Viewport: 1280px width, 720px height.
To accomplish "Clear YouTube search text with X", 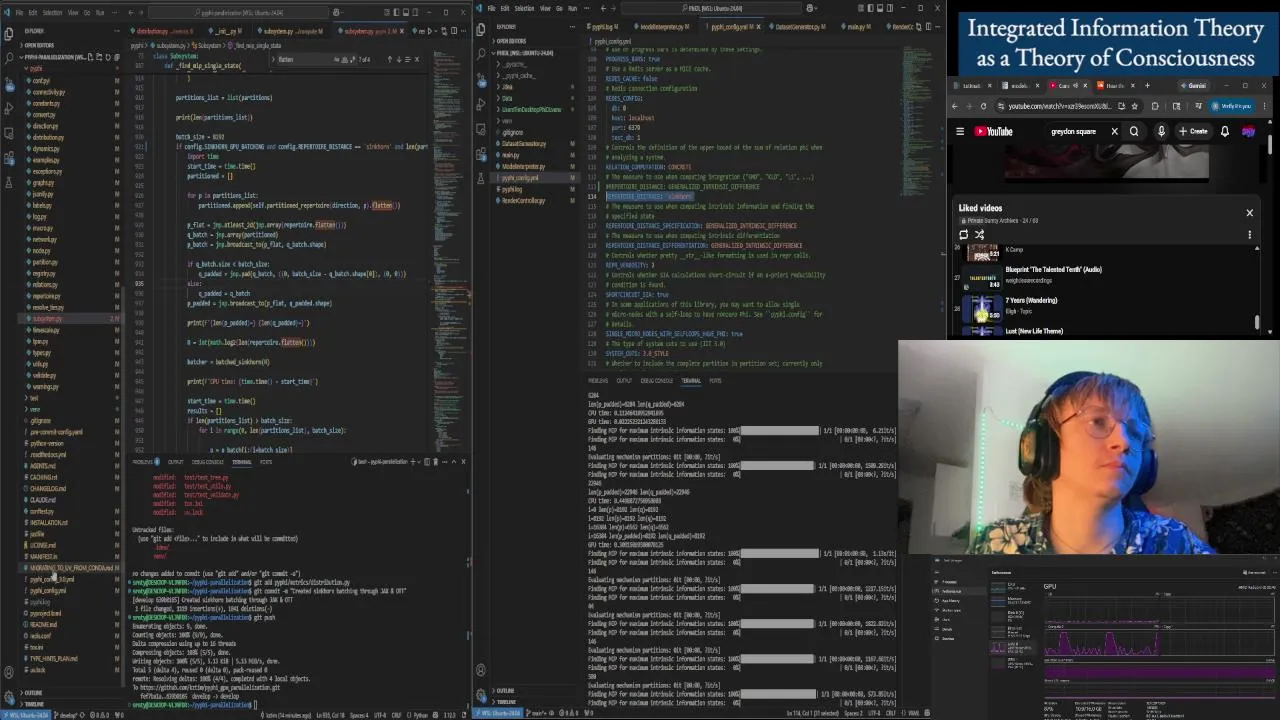I will tap(1115, 131).
